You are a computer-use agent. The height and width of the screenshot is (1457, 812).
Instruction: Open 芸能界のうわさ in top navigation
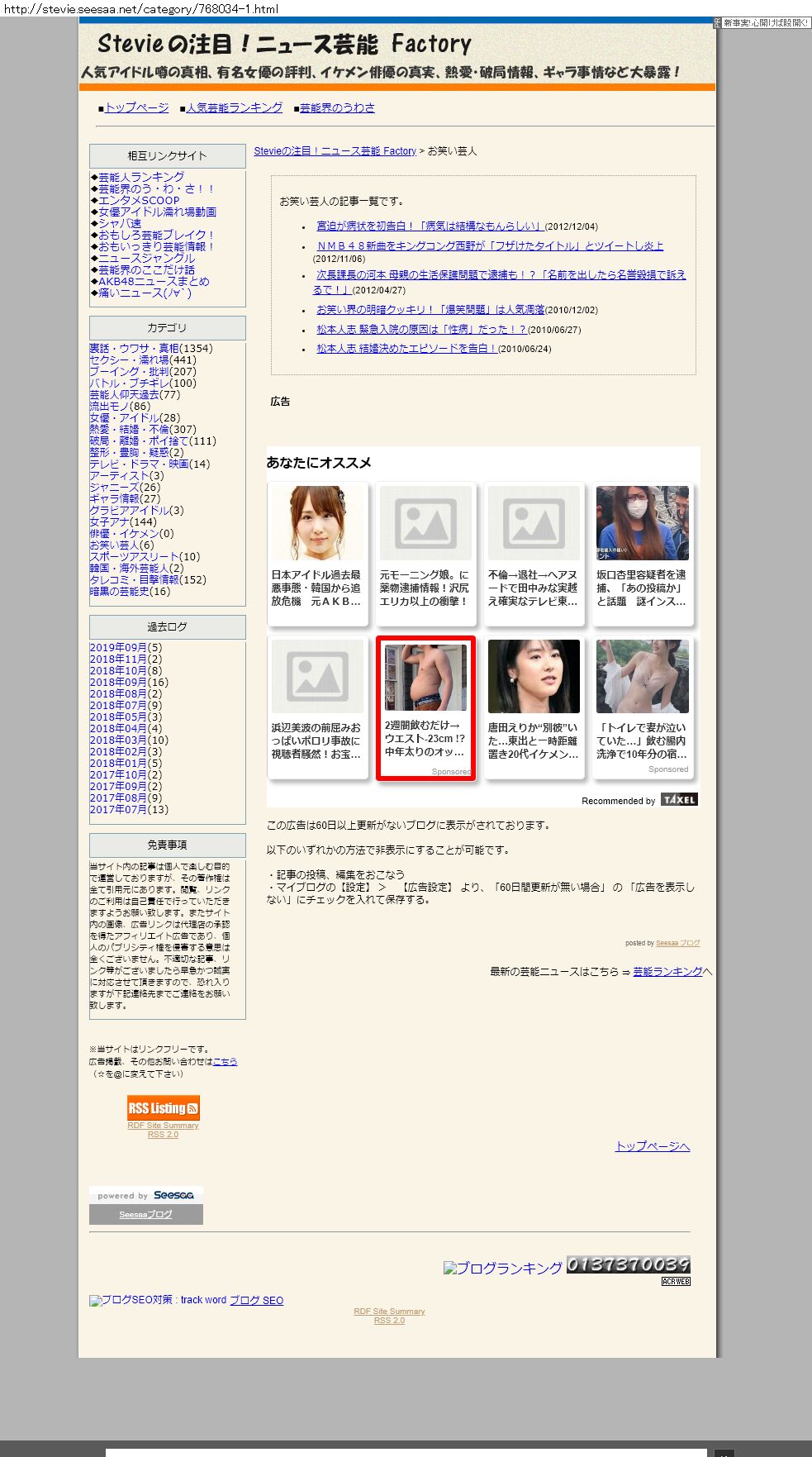pyautogui.click(x=337, y=107)
